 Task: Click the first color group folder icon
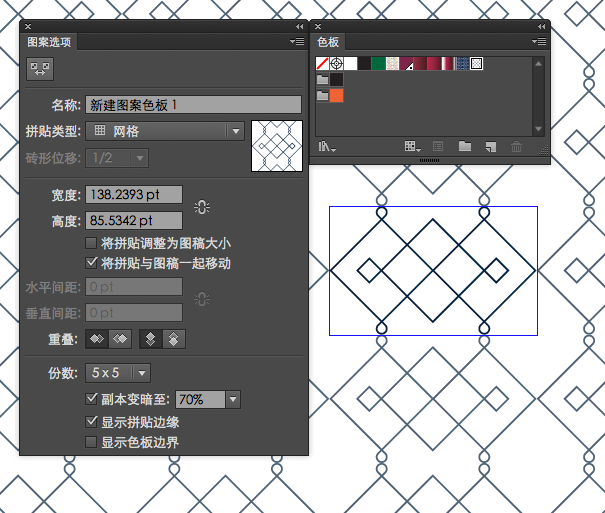point(322,79)
